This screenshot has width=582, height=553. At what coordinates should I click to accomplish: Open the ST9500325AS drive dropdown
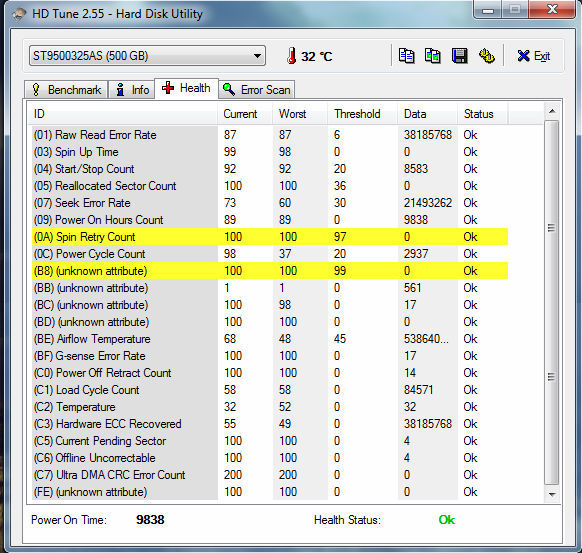147,56
